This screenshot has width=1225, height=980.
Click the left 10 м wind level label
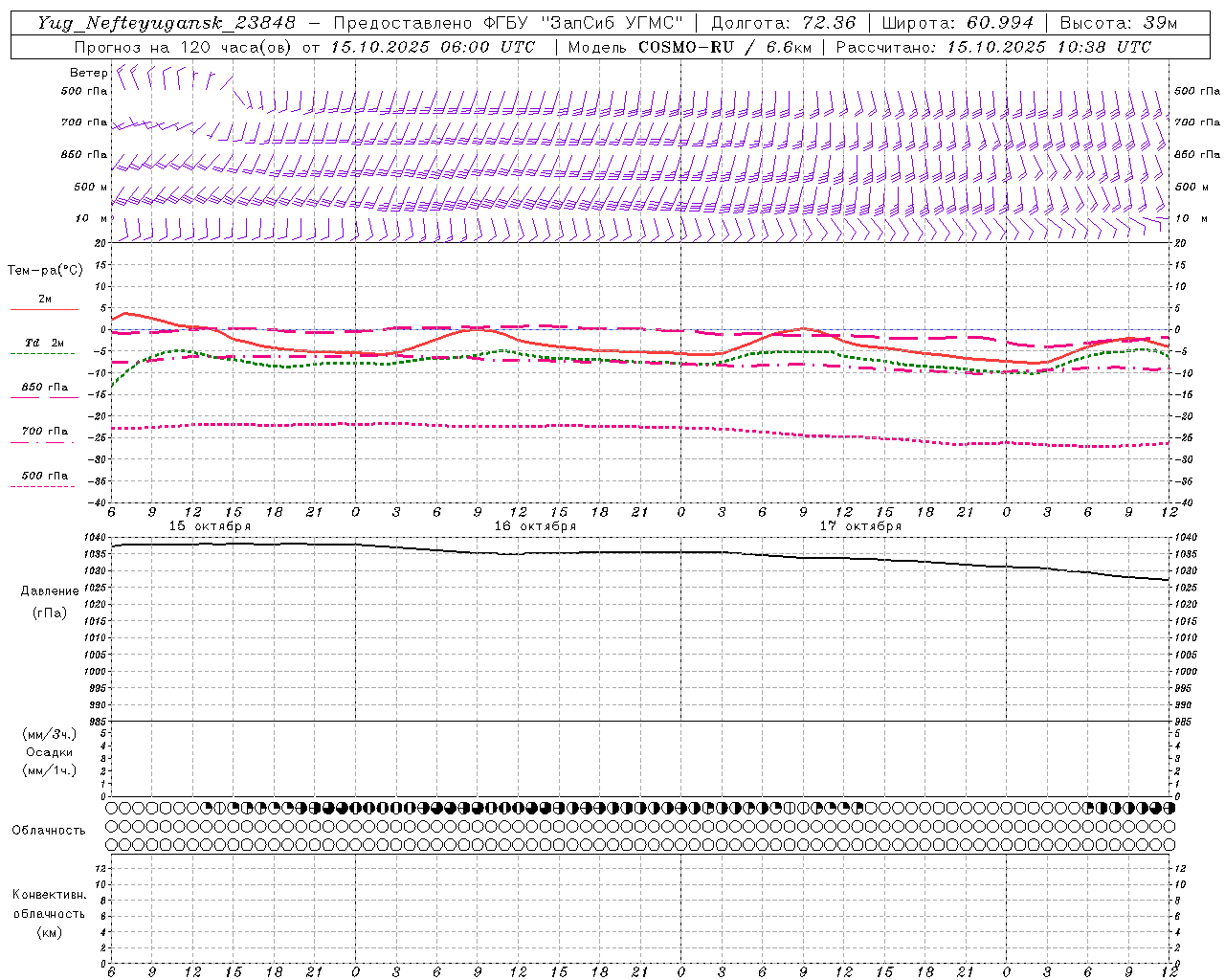tap(91, 218)
